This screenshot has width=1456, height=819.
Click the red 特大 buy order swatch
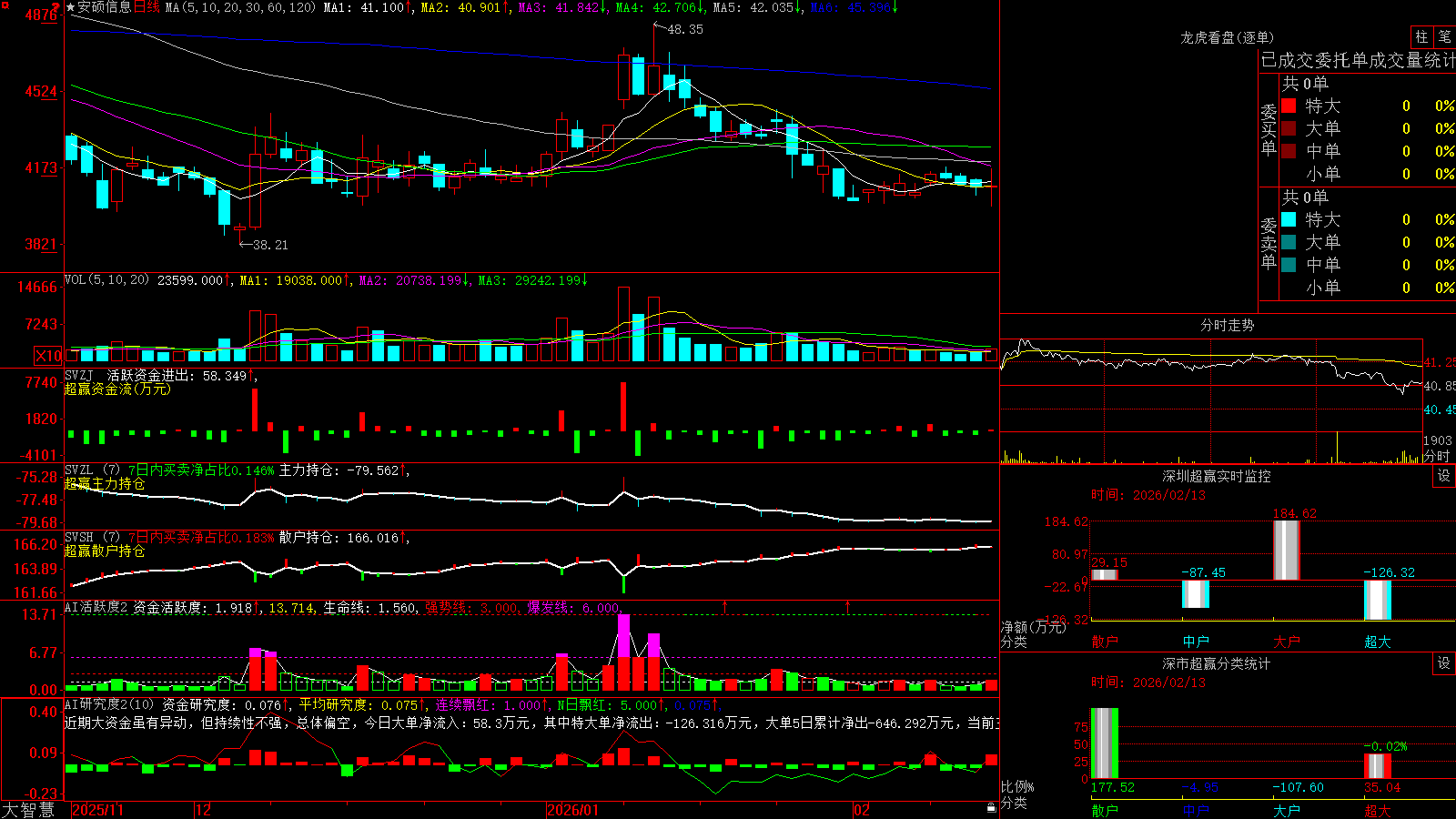(1289, 106)
